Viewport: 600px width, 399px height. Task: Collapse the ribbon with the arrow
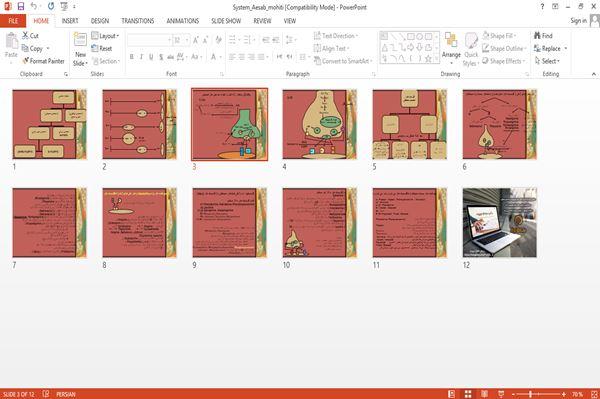(593, 74)
